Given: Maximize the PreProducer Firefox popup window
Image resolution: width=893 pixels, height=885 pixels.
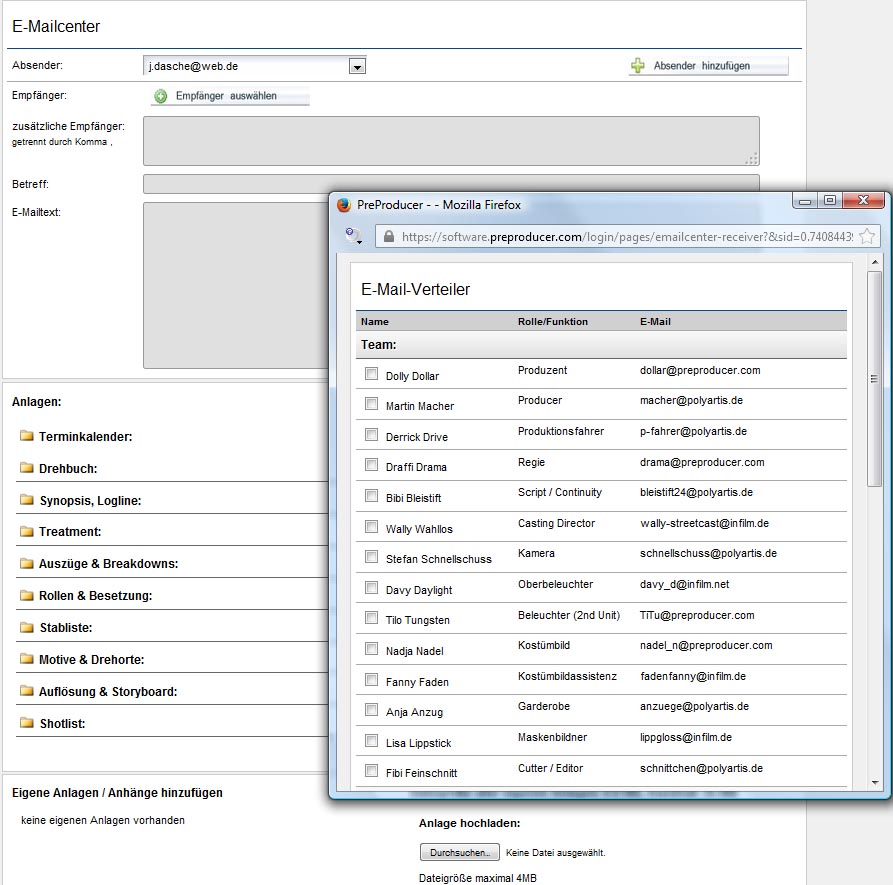Looking at the screenshot, I should tap(830, 200).
